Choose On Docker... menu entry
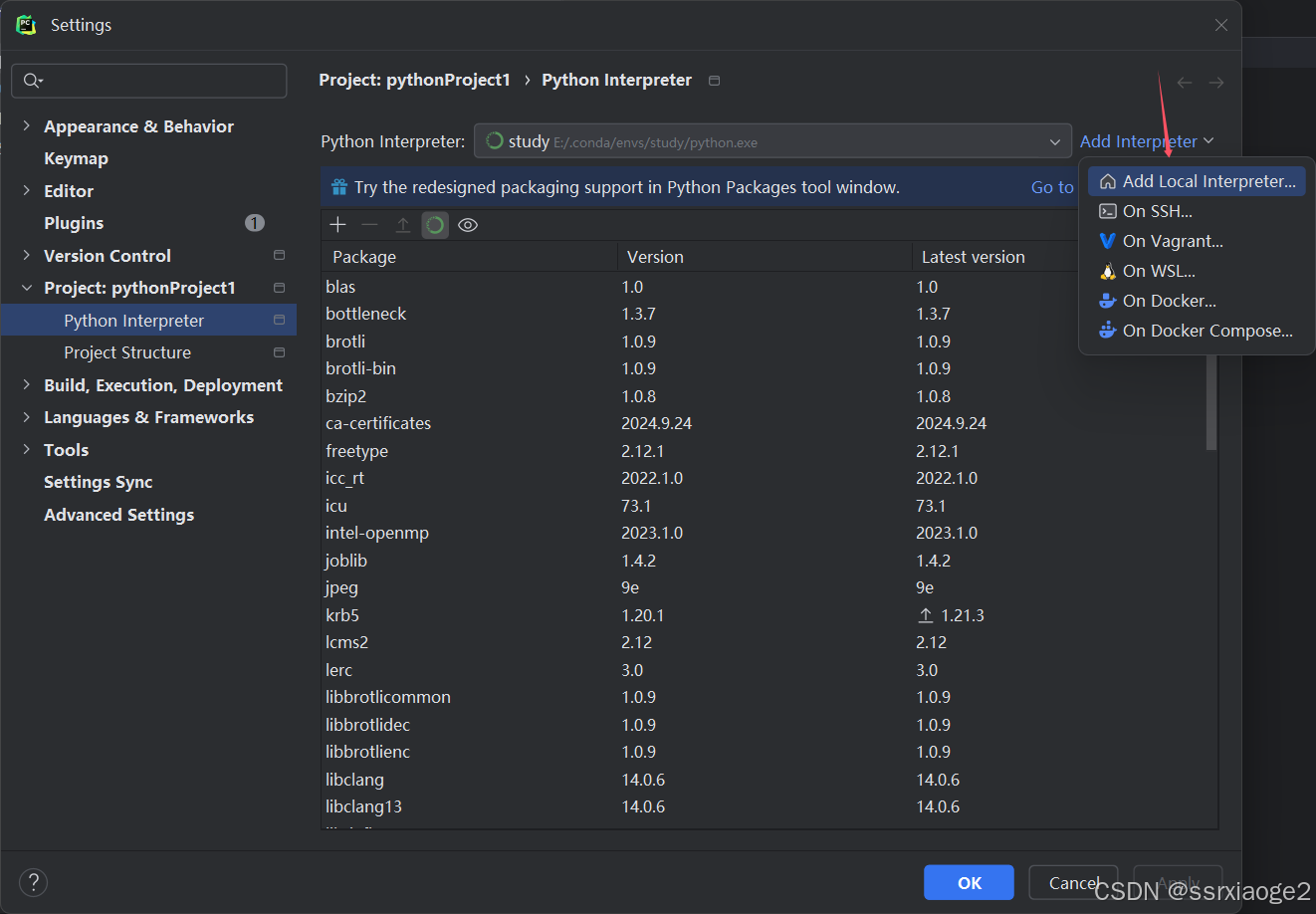This screenshot has height=914, width=1316. tap(1197, 301)
